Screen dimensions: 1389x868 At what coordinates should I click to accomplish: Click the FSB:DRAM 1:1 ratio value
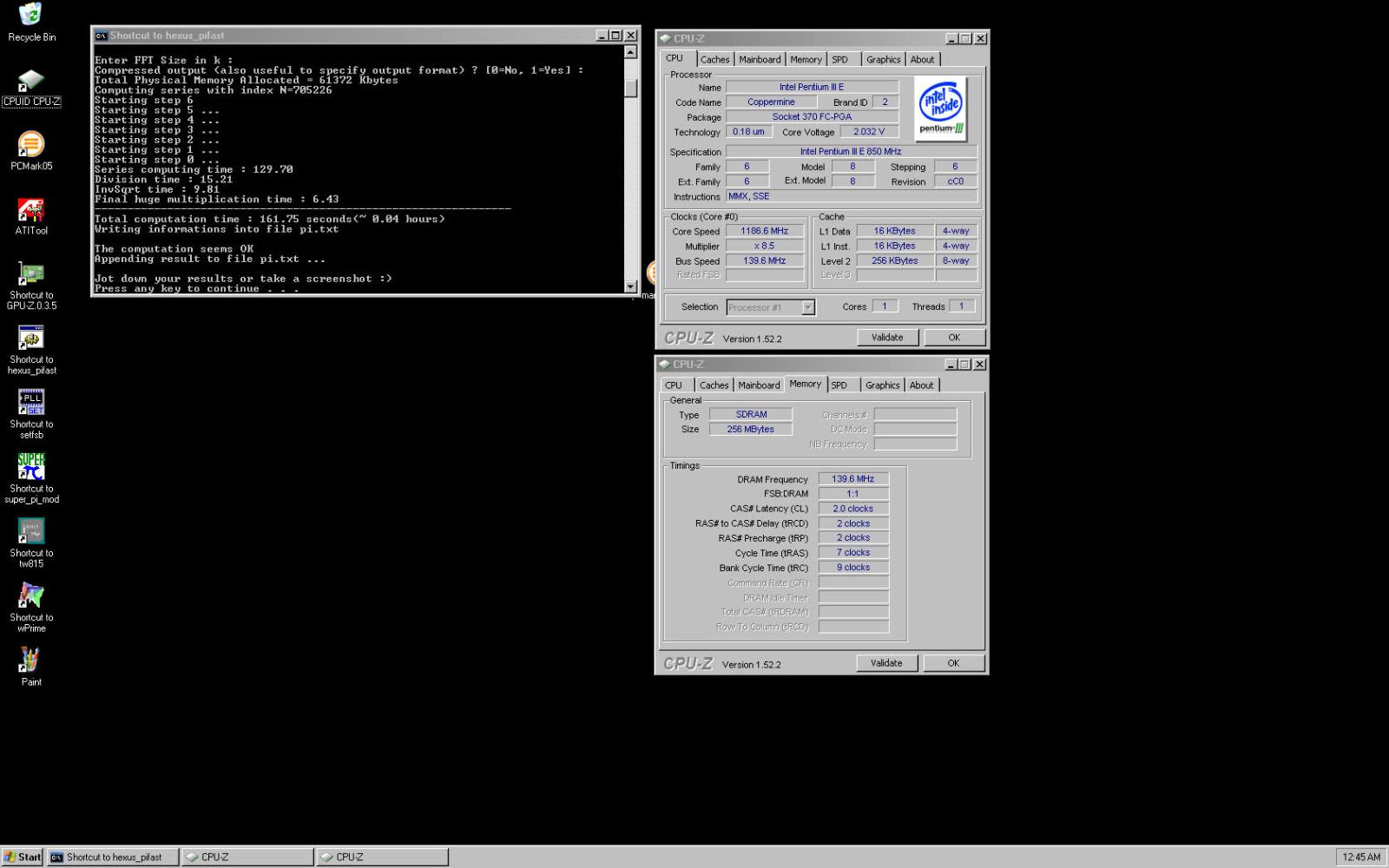click(x=853, y=494)
